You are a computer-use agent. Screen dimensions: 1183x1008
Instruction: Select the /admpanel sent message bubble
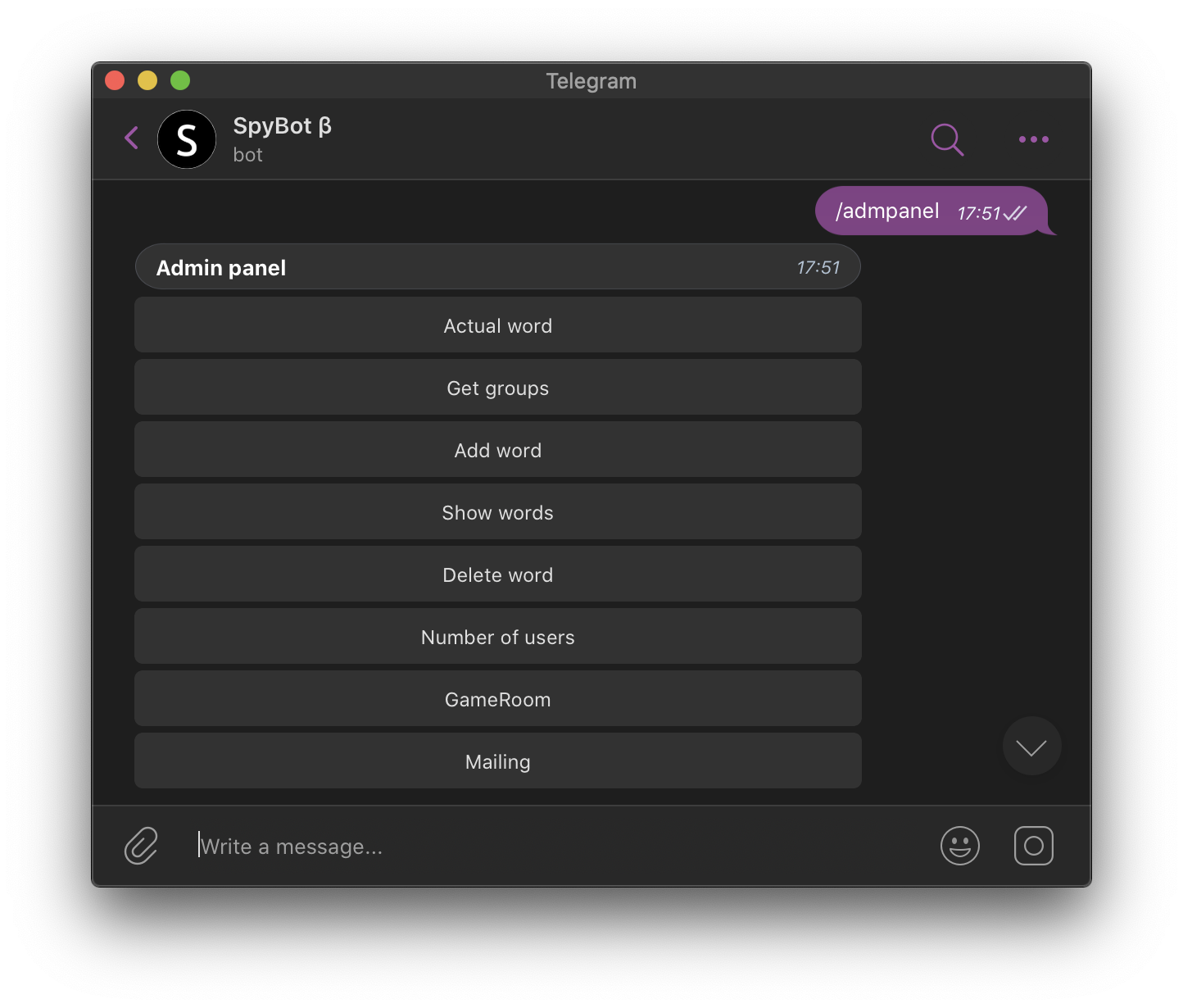pos(931,211)
